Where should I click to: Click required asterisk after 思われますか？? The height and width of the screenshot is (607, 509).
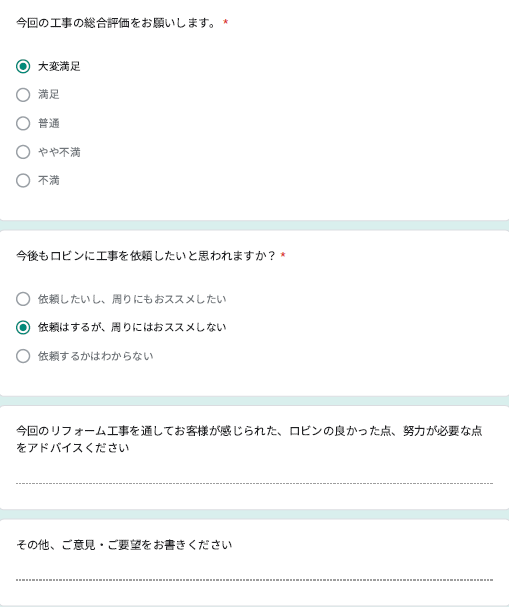283,255
